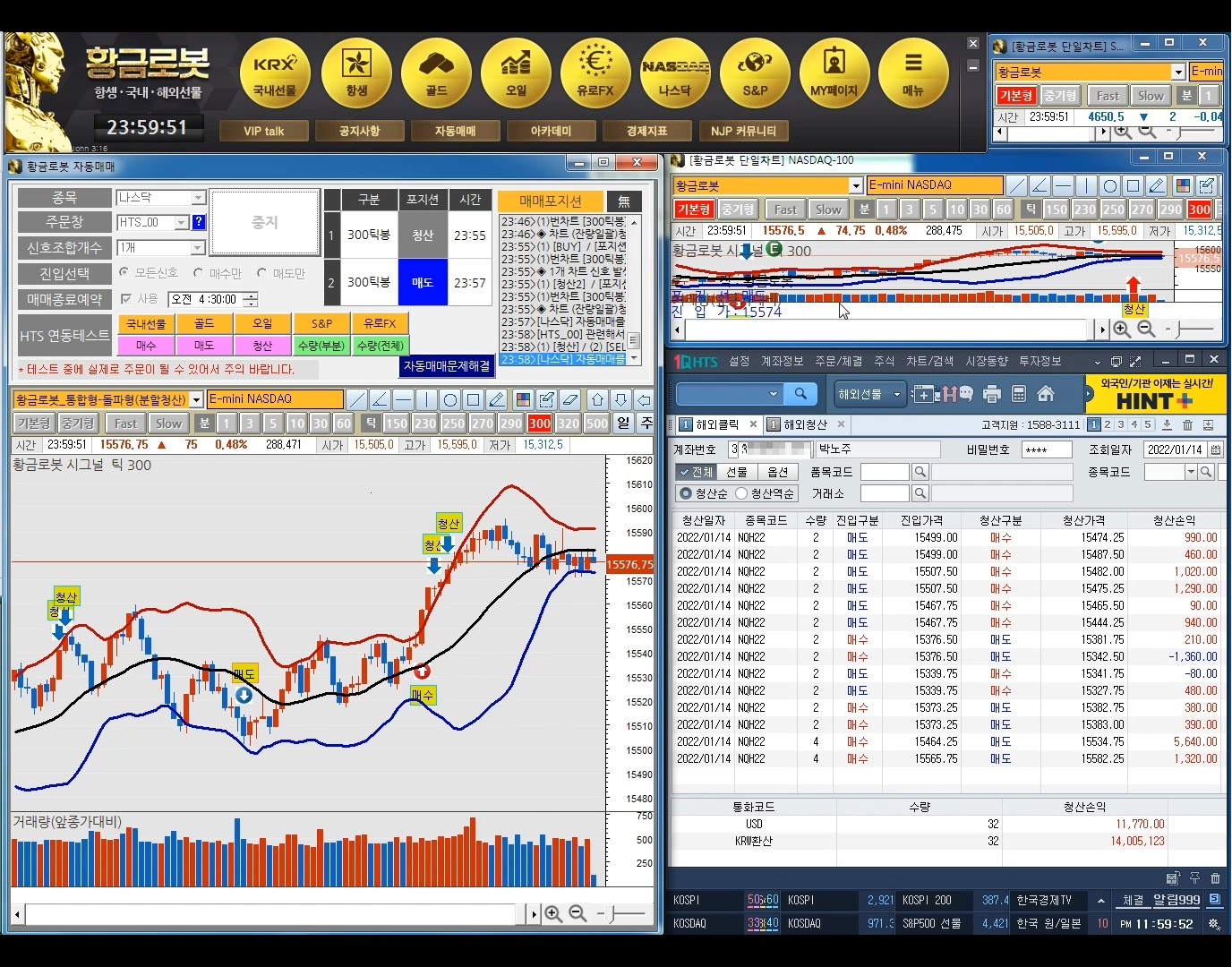Open color palette icon in main chart toolbar
Screen dimensions: 1232x967
point(524,399)
